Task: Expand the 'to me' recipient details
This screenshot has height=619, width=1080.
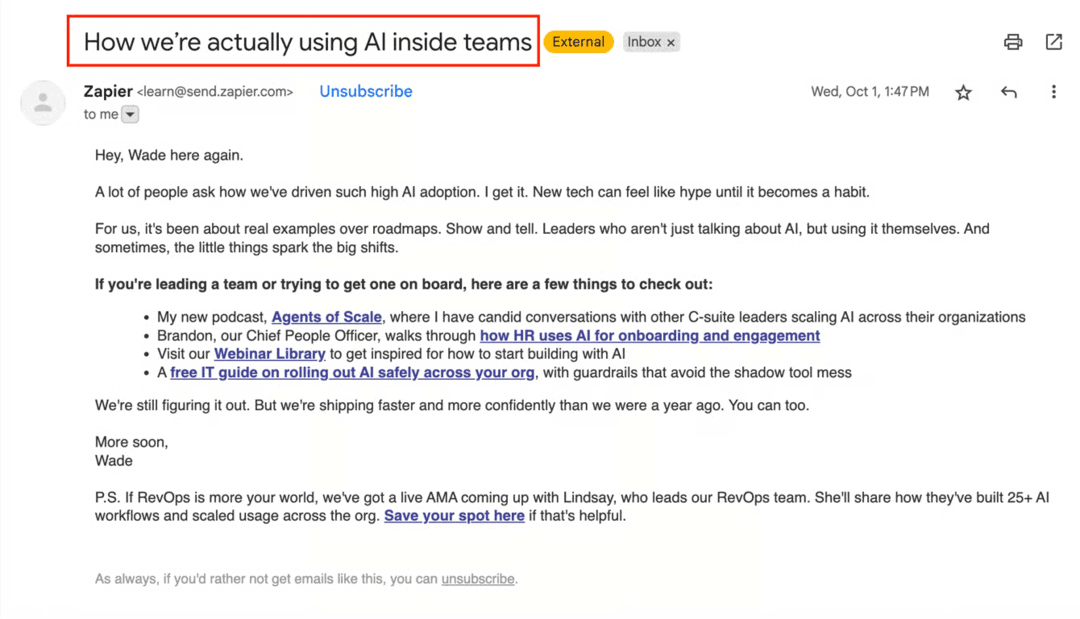Action: [x=129, y=114]
